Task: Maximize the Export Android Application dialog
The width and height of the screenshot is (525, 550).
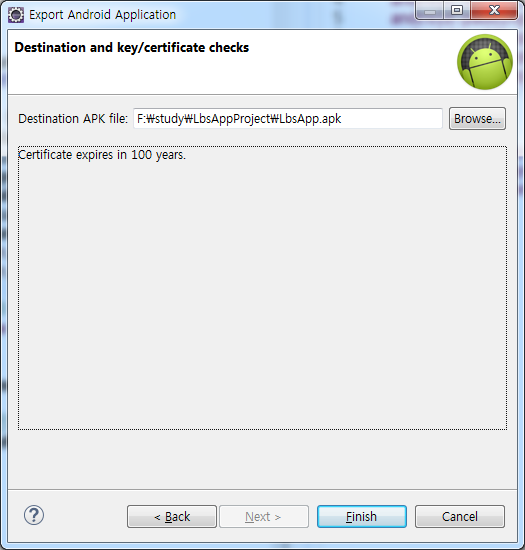Action: point(457,11)
